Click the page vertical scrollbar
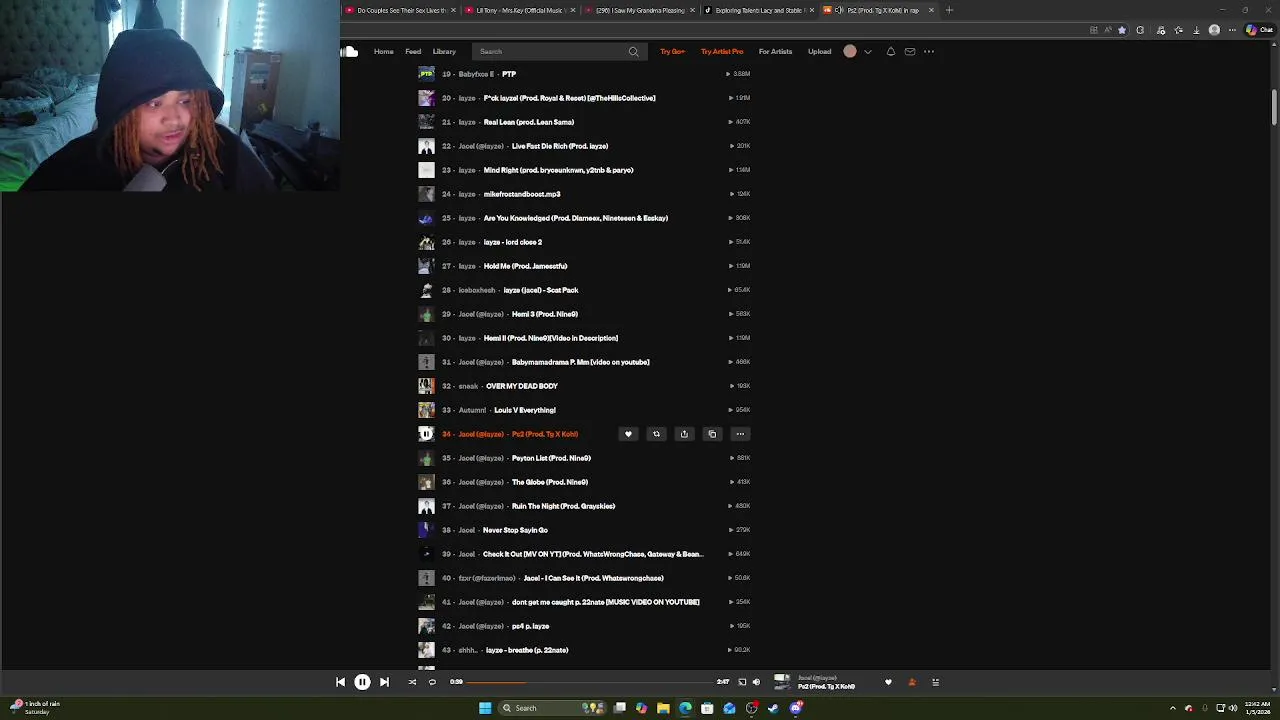The height and width of the screenshot is (720, 1280). (1274, 108)
